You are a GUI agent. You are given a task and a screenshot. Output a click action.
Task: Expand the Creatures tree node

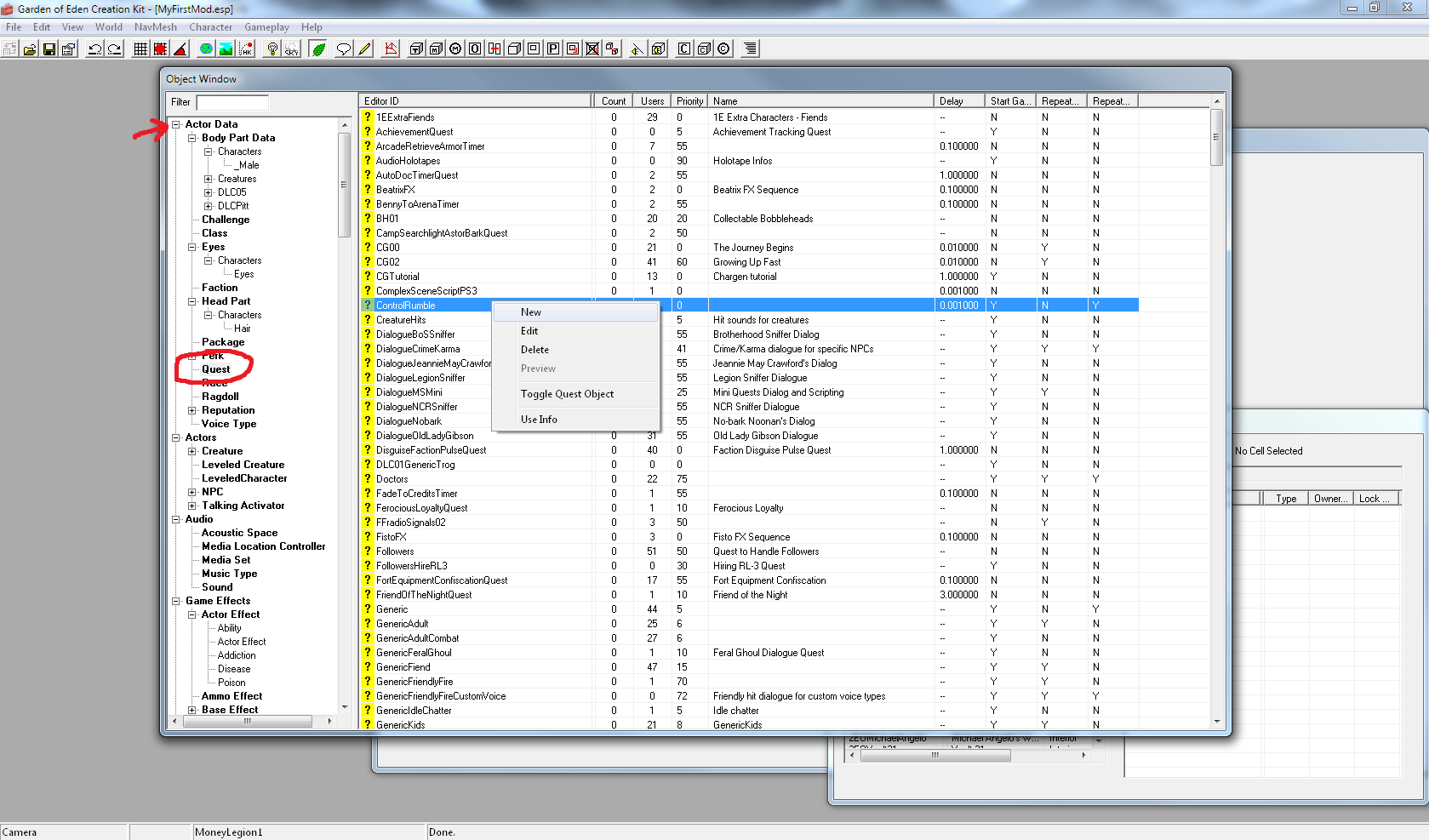pos(208,178)
